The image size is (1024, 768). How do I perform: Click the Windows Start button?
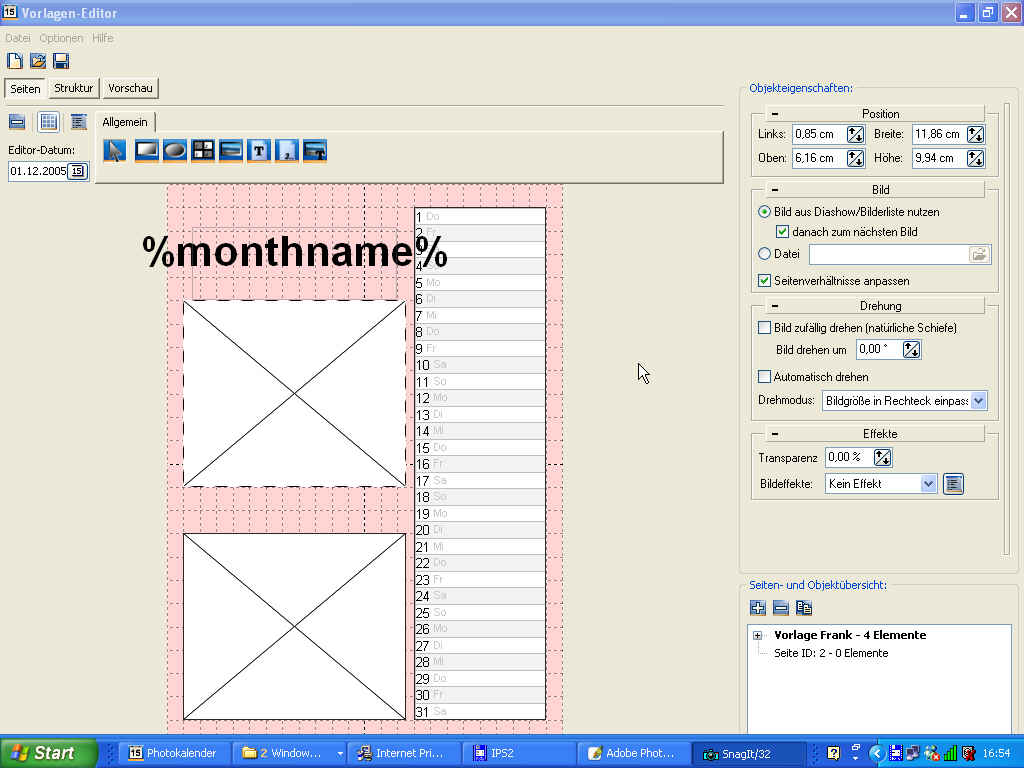click(48, 753)
